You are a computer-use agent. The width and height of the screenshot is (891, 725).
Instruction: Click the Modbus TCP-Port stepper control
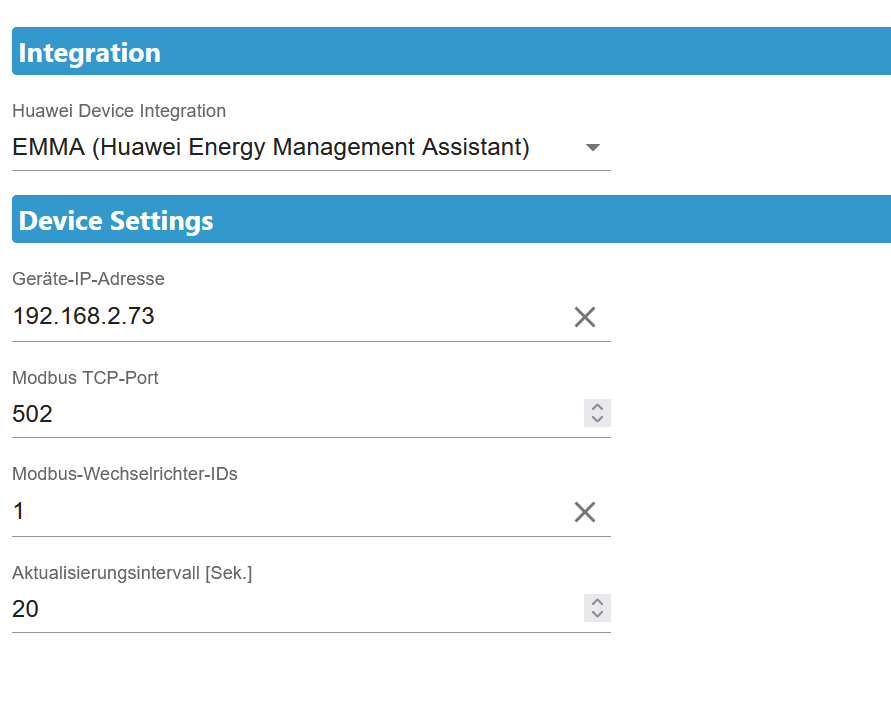point(597,413)
